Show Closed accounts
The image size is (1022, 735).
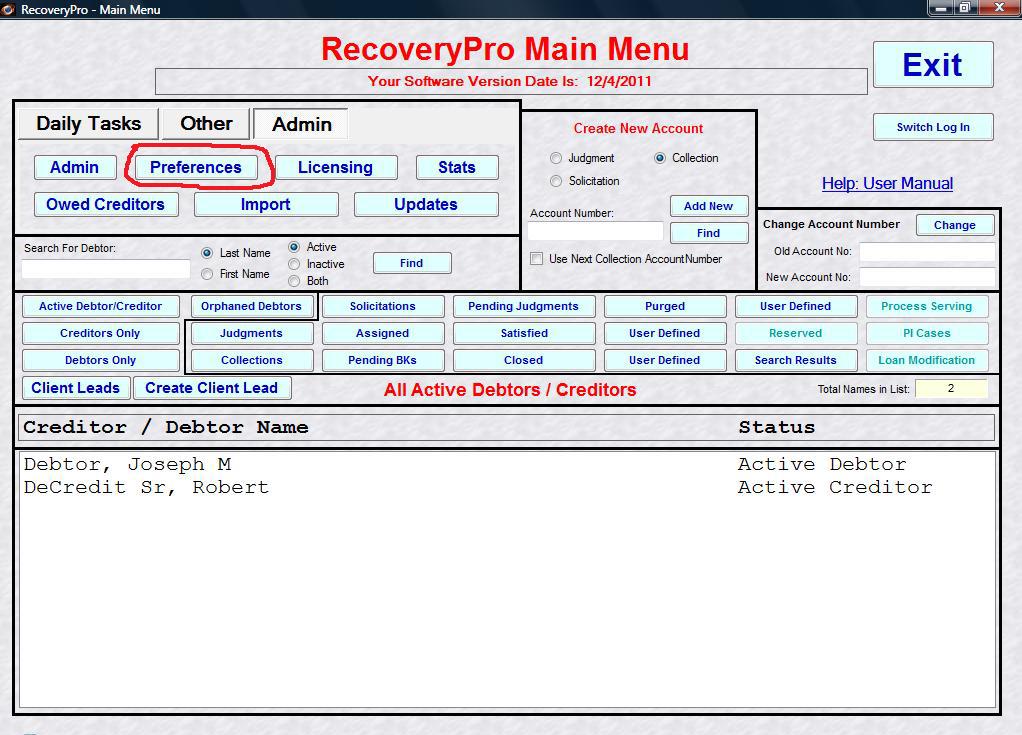(x=523, y=360)
